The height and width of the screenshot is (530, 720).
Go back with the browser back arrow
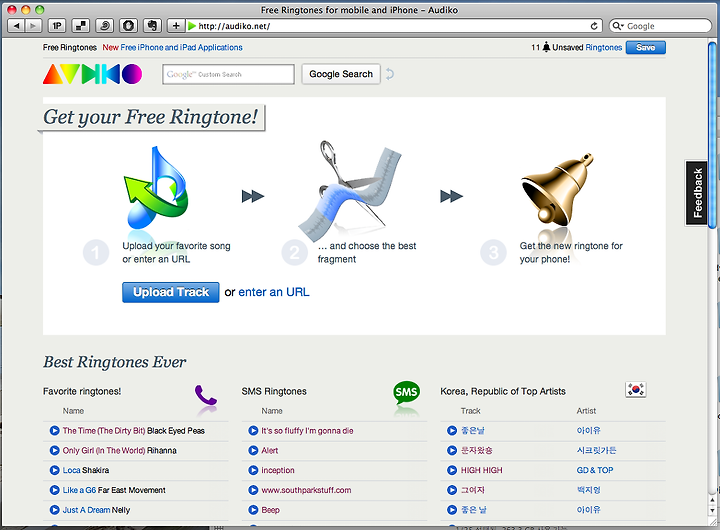[17, 26]
